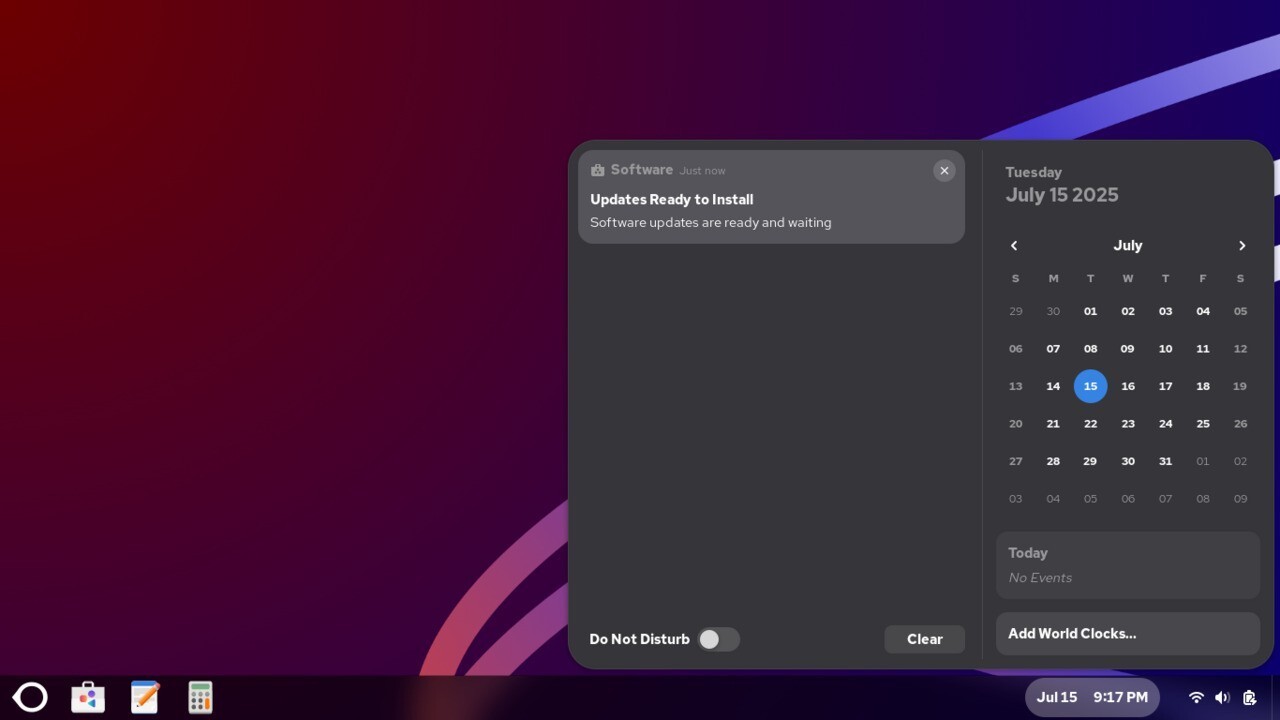Go to next month in calendar
The width and height of the screenshot is (1280, 720).
[x=1242, y=246]
